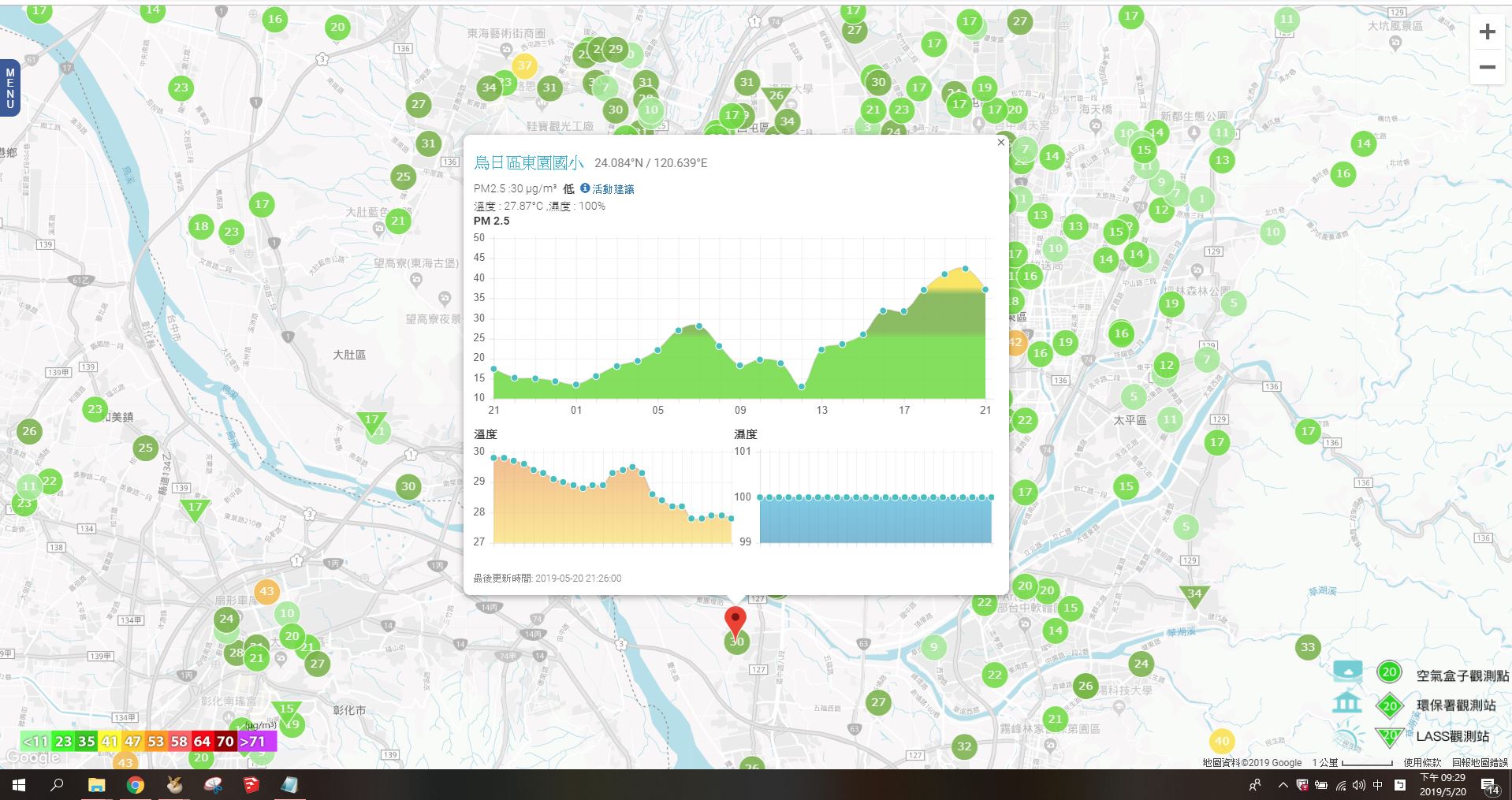The image size is (1512, 800).
Task: Select the purple >71 legend swatch
Action: tap(257, 741)
